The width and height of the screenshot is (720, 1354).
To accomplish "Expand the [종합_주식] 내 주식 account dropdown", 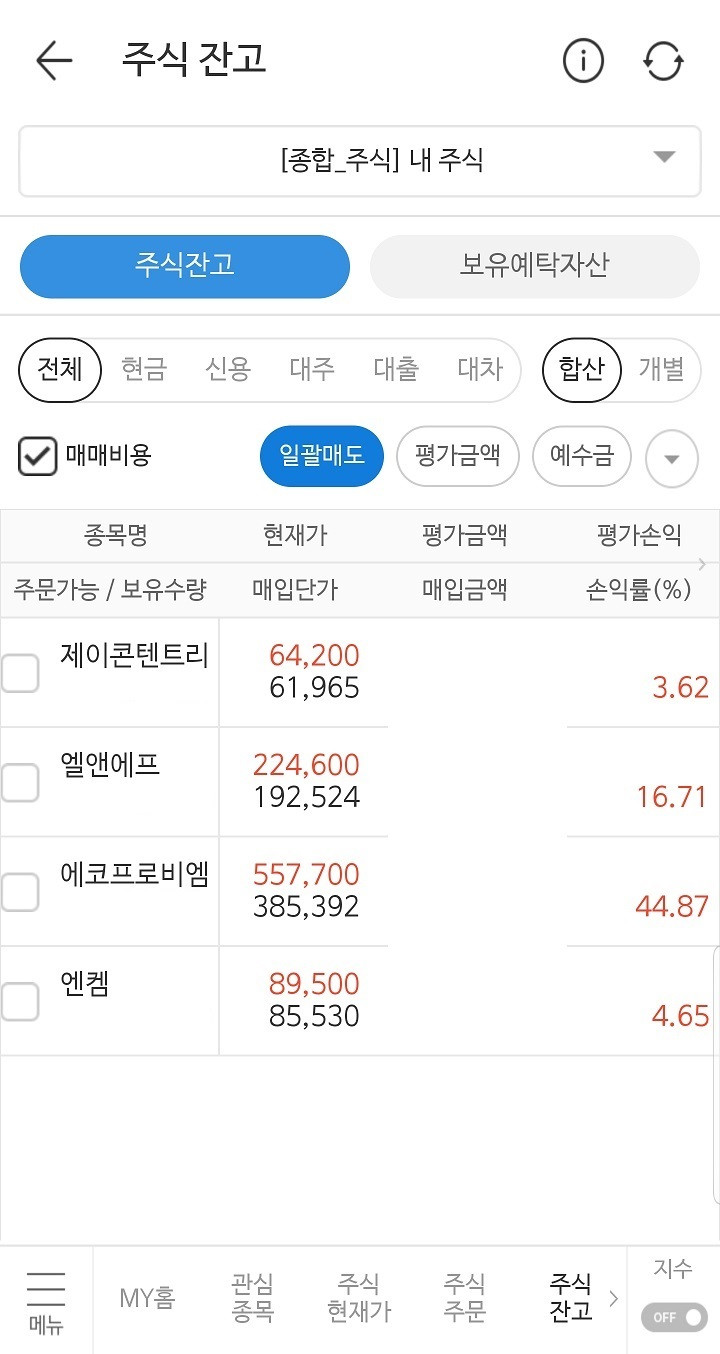I will pyautogui.click(x=360, y=160).
